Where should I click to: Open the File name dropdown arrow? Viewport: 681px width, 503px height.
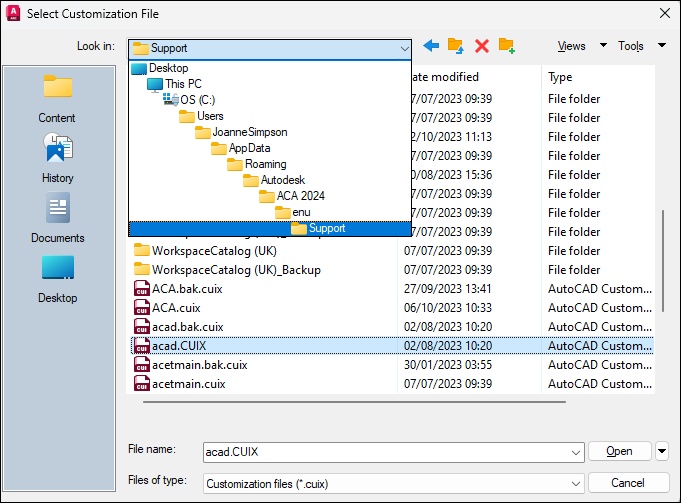point(576,453)
